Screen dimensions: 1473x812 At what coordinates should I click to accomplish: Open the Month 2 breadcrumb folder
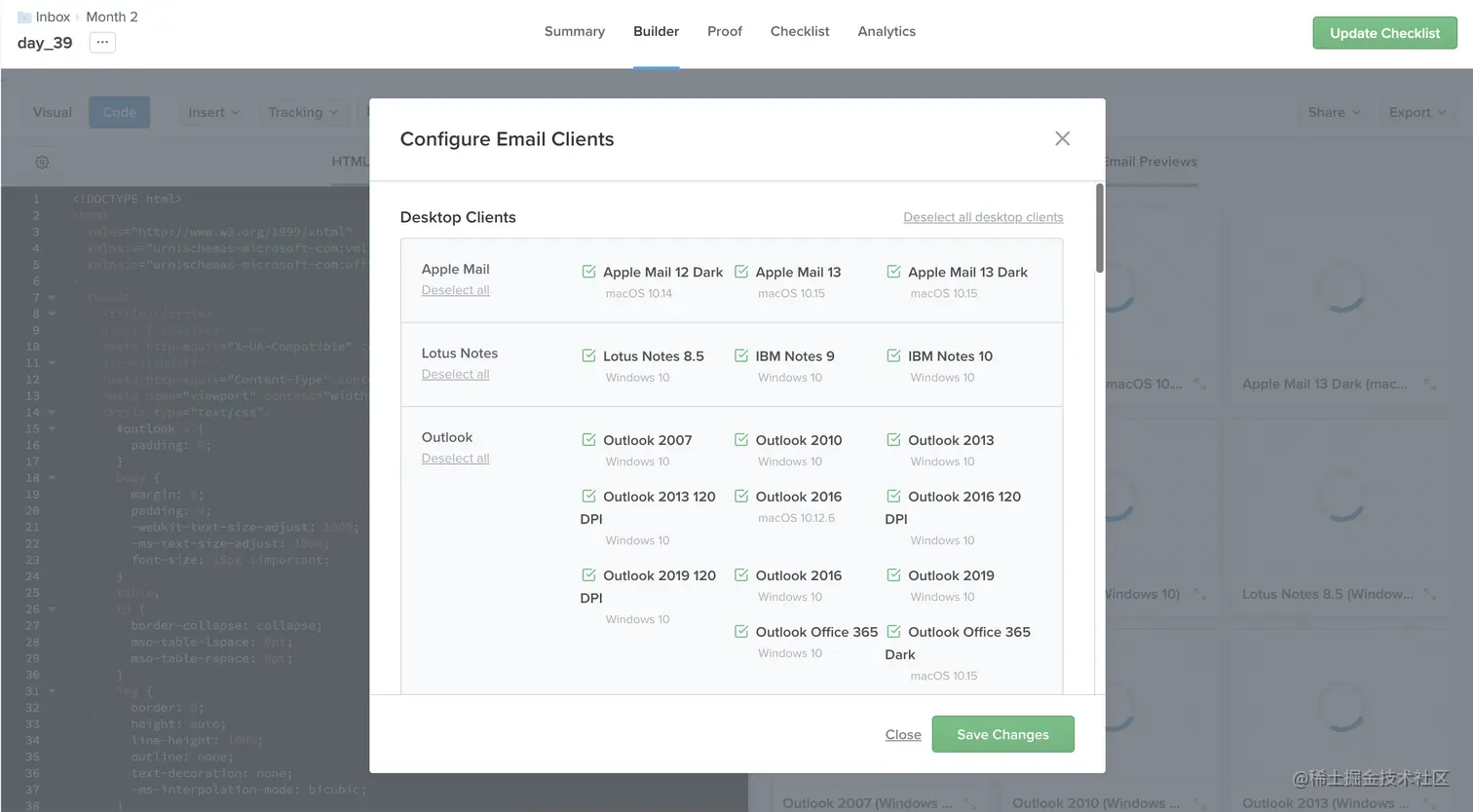point(112,18)
